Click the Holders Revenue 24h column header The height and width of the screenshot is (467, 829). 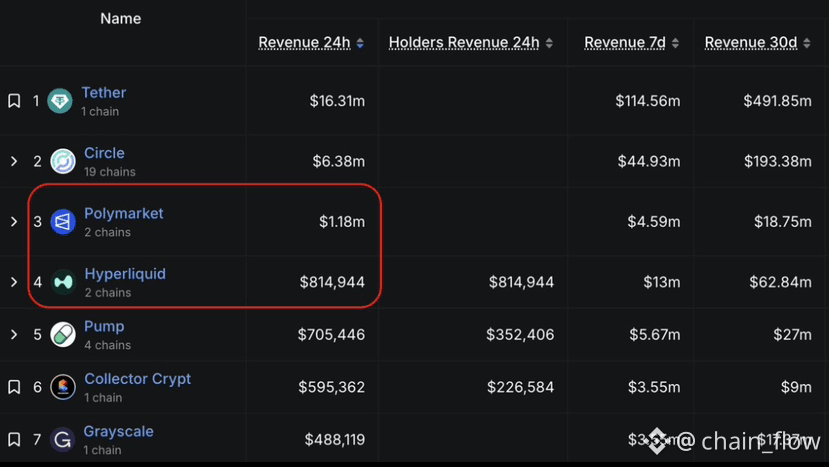tap(464, 42)
